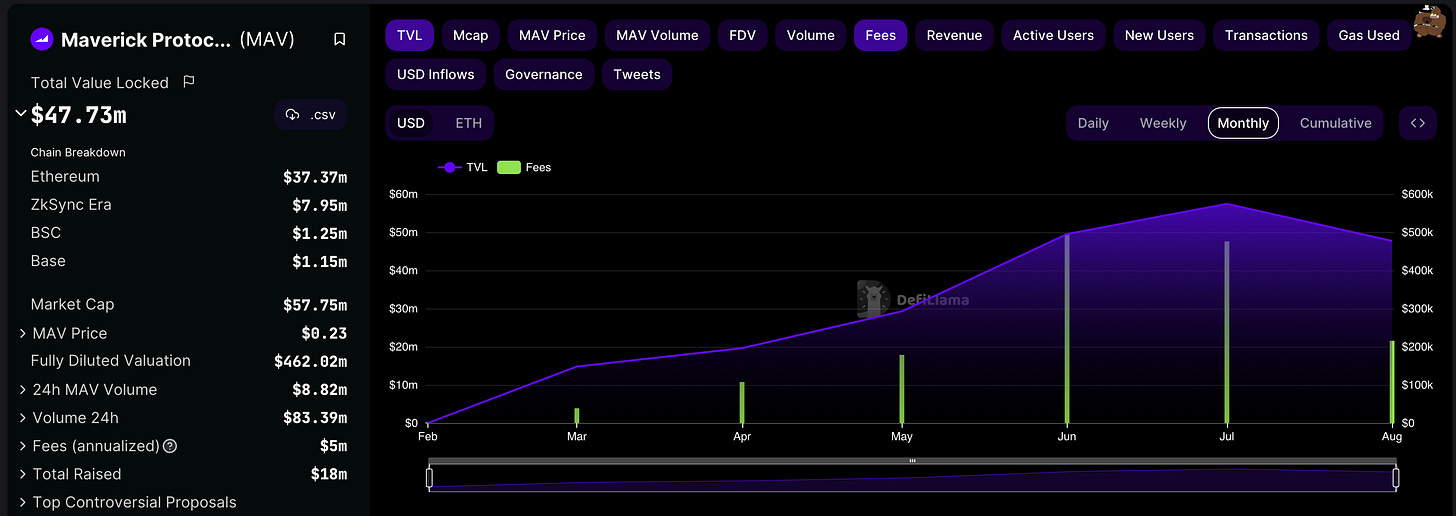Toggle the MAV Volume chart metric
The image size is (1456, 516).
pyautogui.click(x=657, y=35)
